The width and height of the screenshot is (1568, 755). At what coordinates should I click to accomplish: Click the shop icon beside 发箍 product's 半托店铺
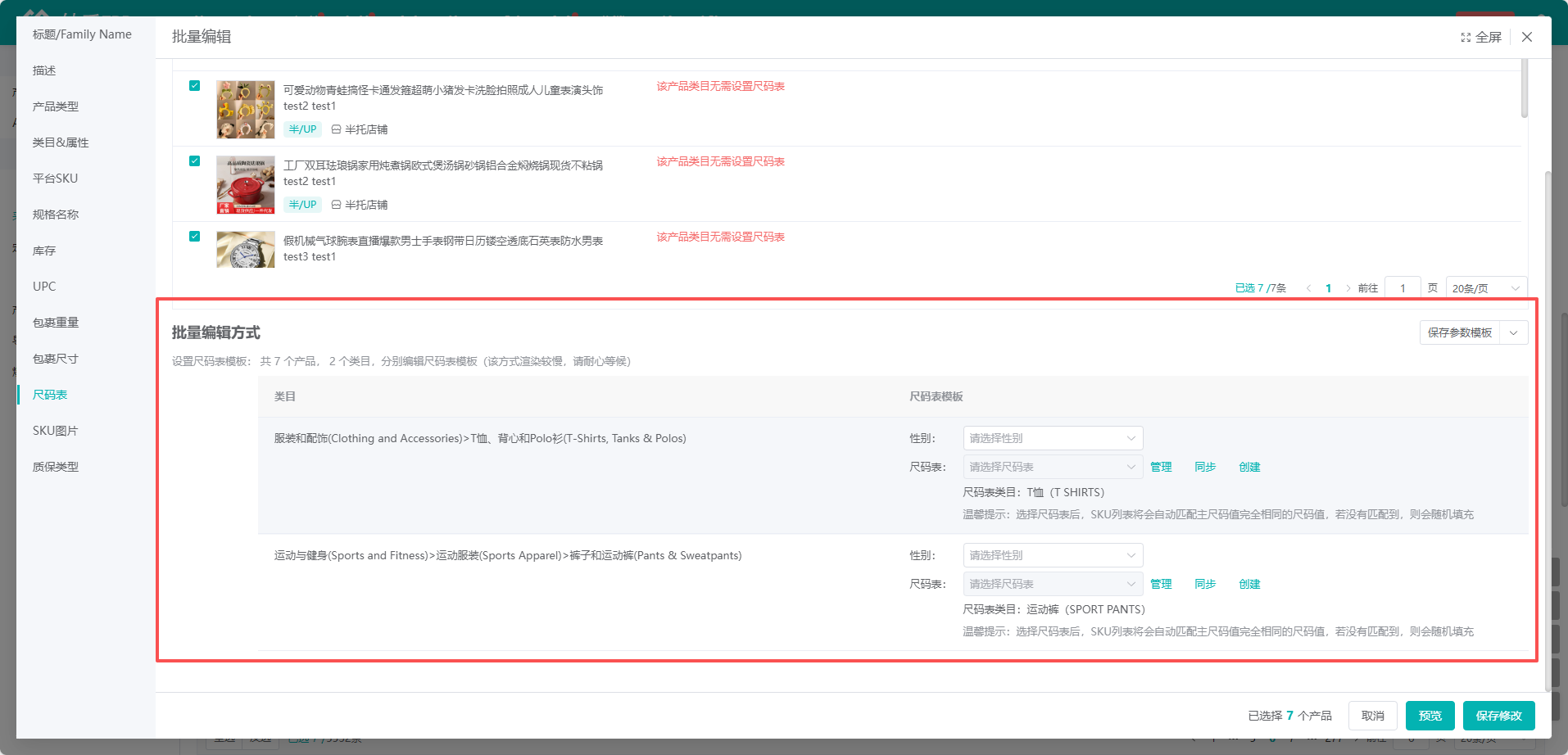coord(336,129)
